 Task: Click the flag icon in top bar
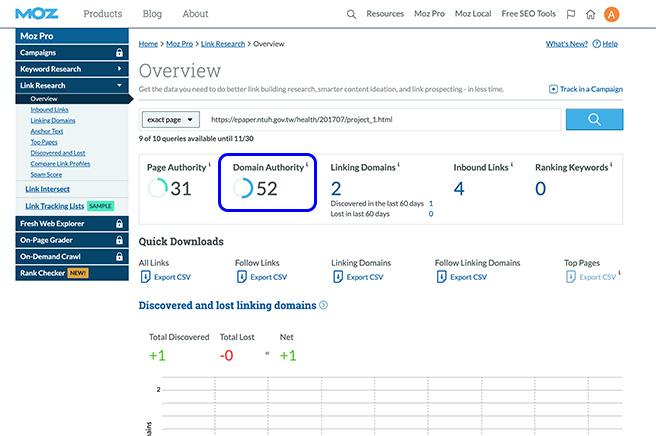tap(571, 14)
